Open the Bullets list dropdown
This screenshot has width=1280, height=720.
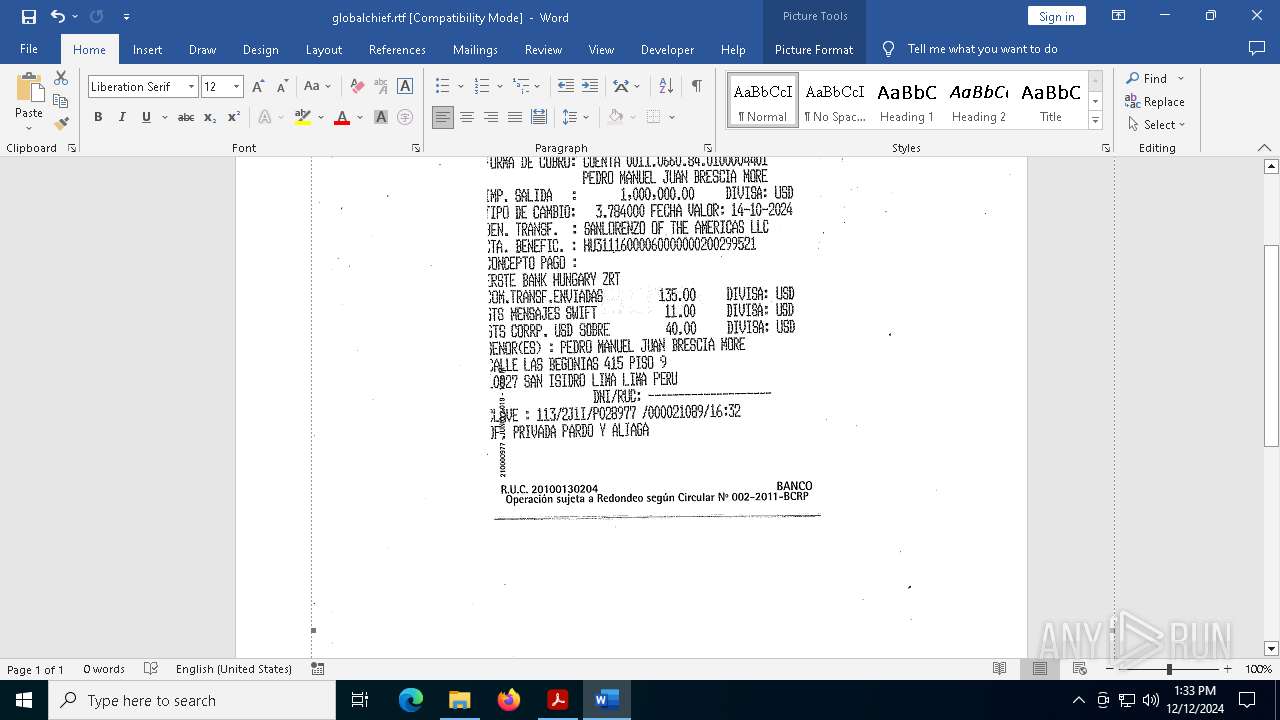[460, 87]
